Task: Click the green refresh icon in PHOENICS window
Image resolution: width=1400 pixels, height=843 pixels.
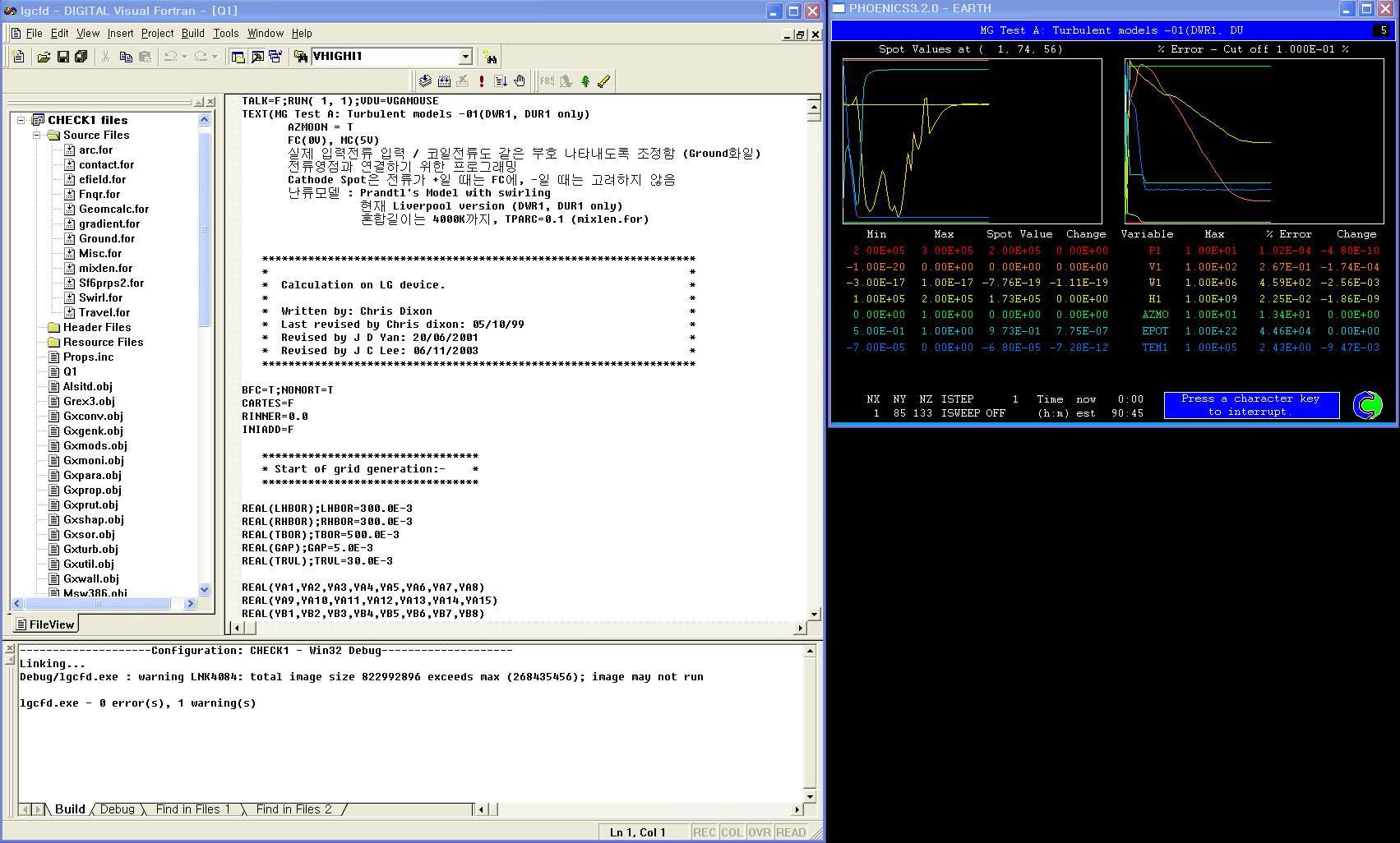Action: [1368, 405]
